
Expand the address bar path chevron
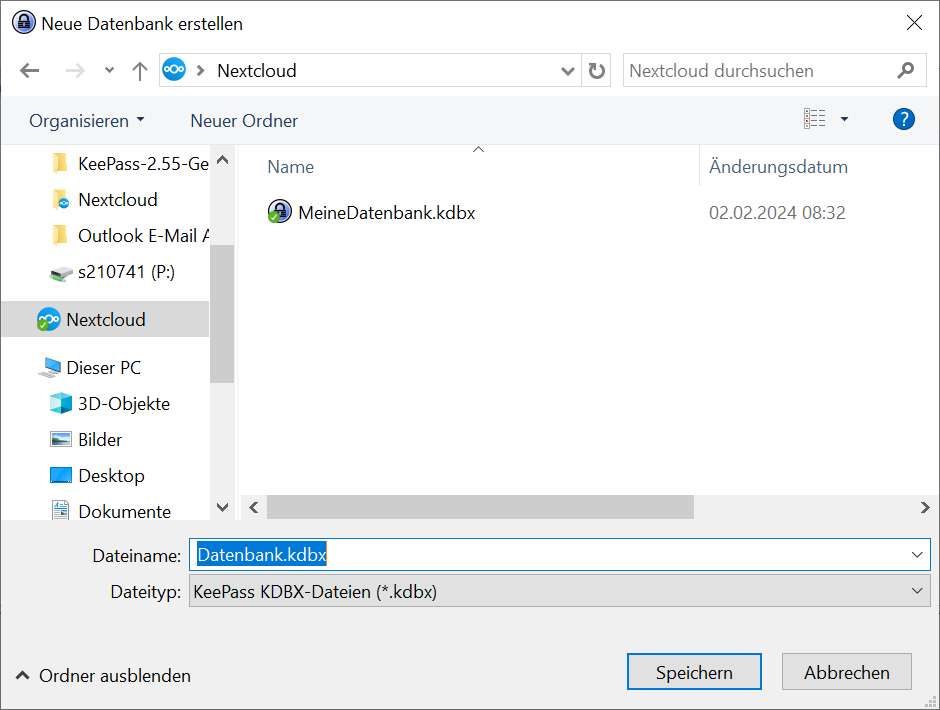[201, 71]
